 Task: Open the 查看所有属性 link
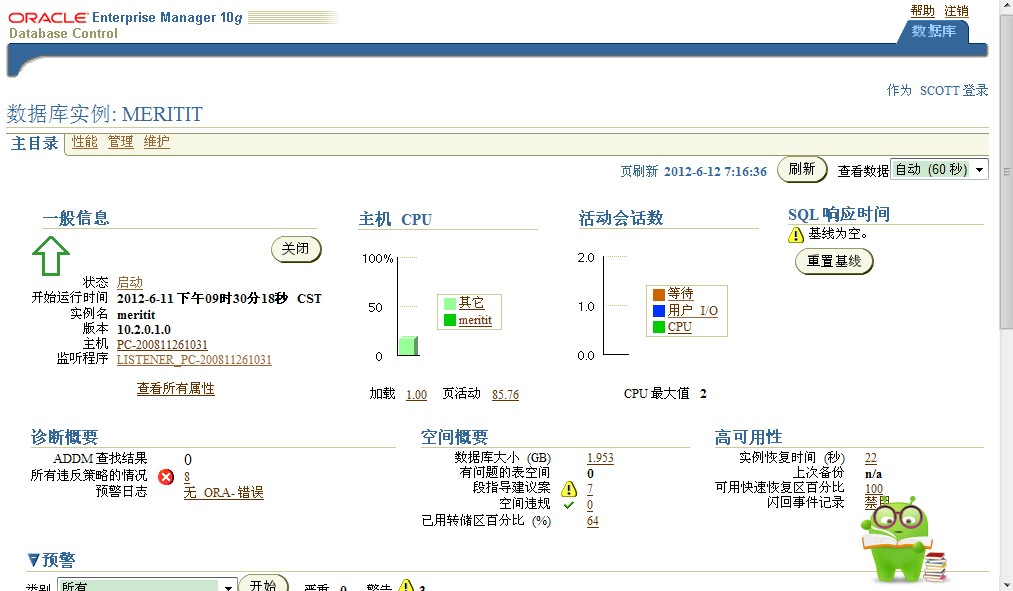[x=176, y=389]
